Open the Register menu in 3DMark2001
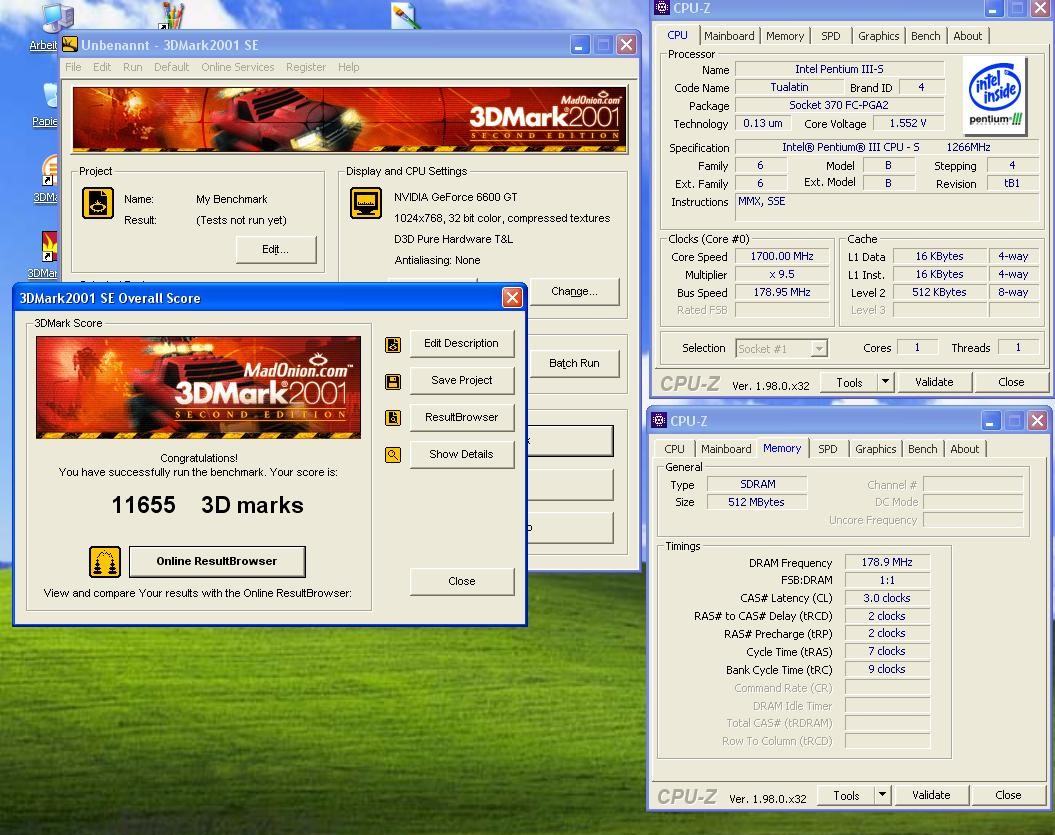 point(305,67)
